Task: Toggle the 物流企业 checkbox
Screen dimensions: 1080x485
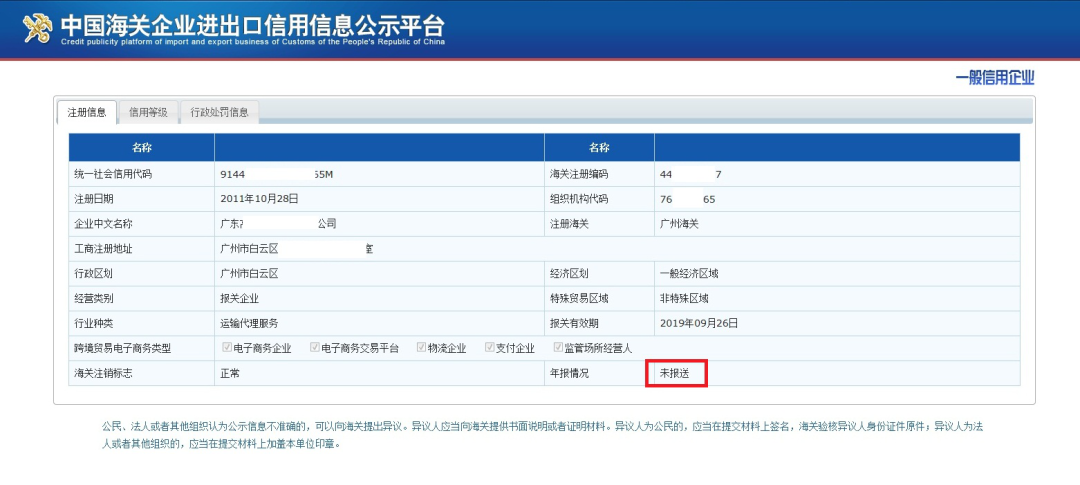Action: [x=421, y=347]
